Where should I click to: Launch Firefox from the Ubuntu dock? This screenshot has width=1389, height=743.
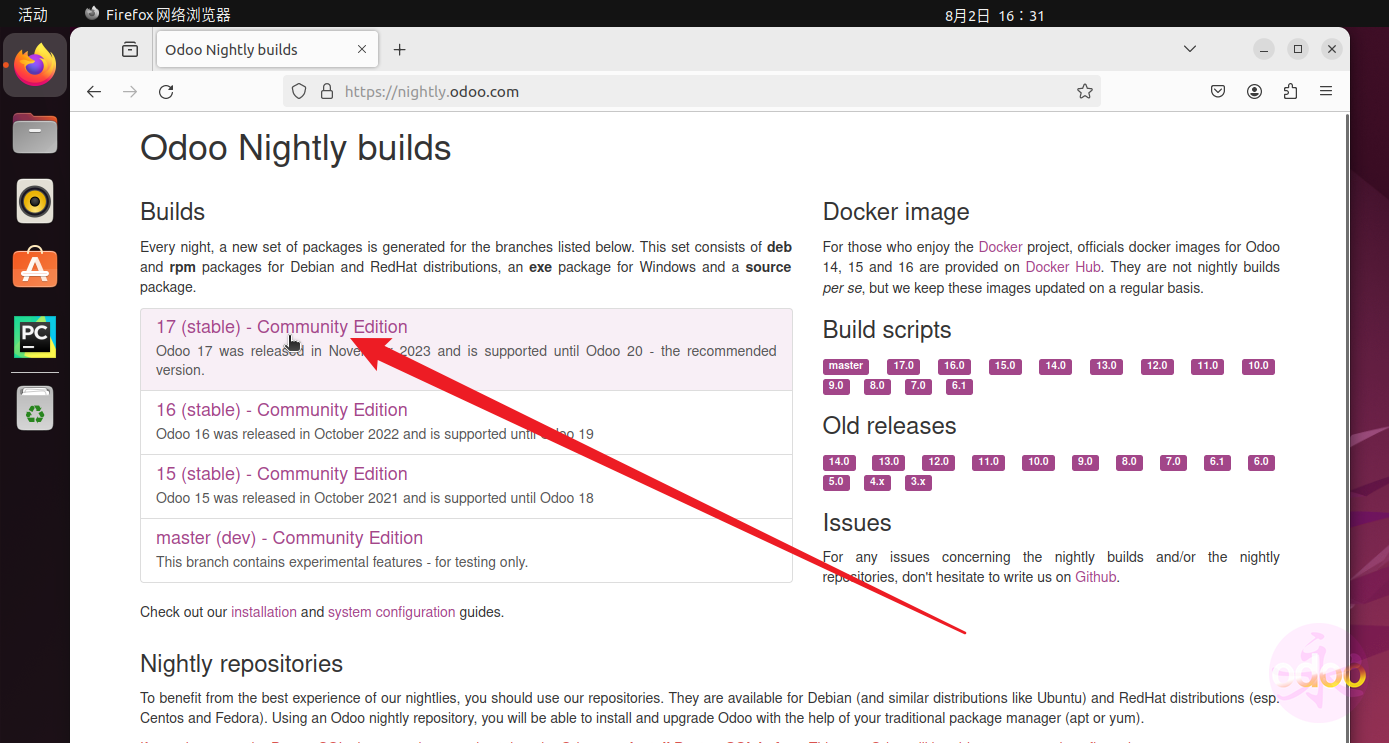[35, 65]
